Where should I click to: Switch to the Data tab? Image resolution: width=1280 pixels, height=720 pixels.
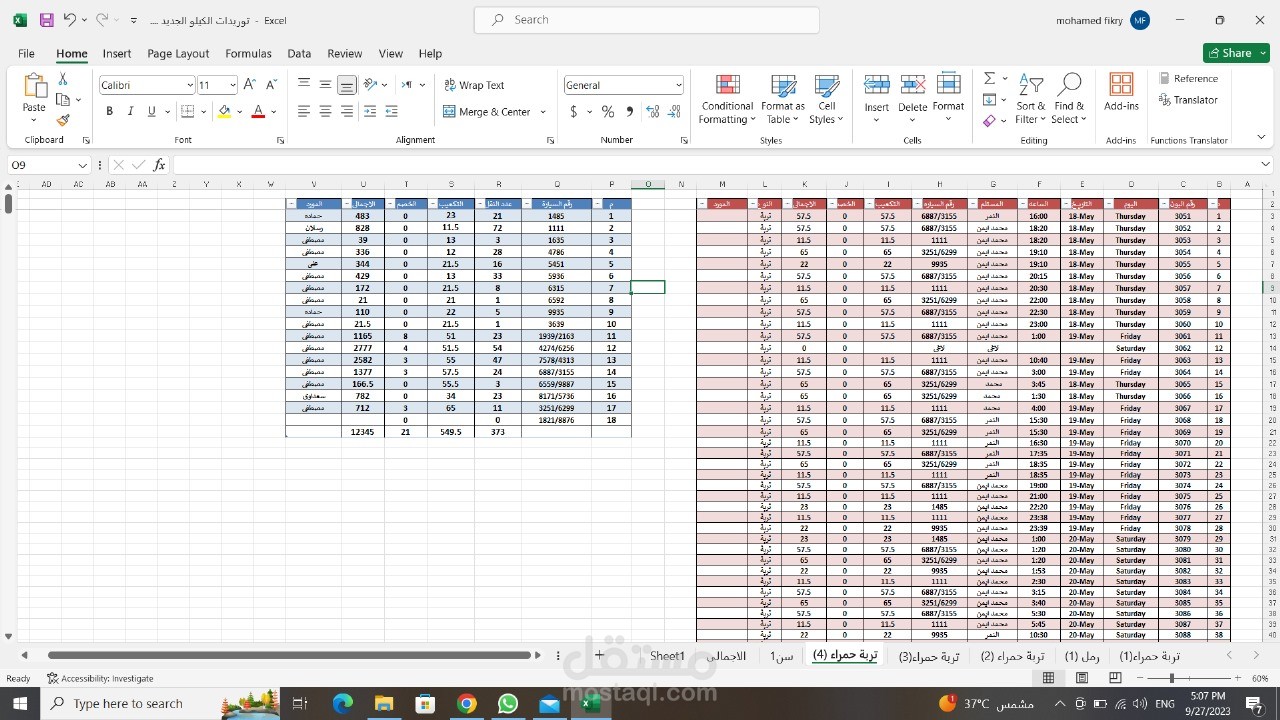(299, 53)
